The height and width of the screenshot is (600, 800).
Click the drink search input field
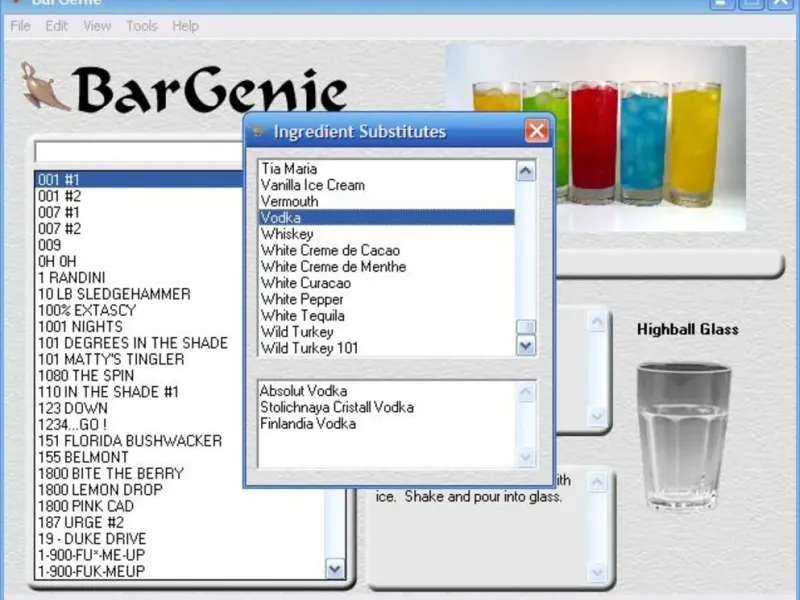tap(139, 152)
